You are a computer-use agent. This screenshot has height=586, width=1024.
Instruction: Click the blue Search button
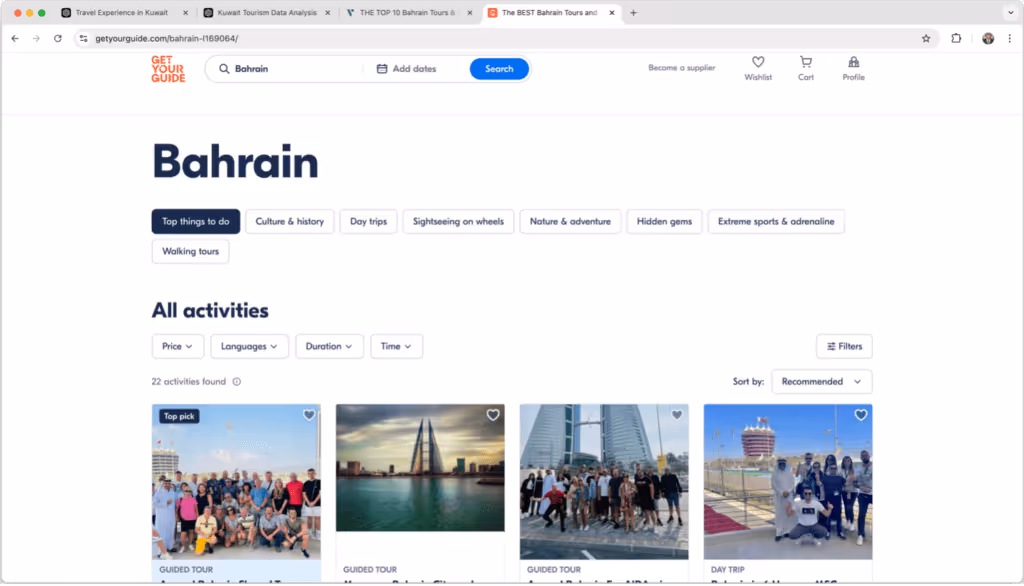(x=499, y=69)
